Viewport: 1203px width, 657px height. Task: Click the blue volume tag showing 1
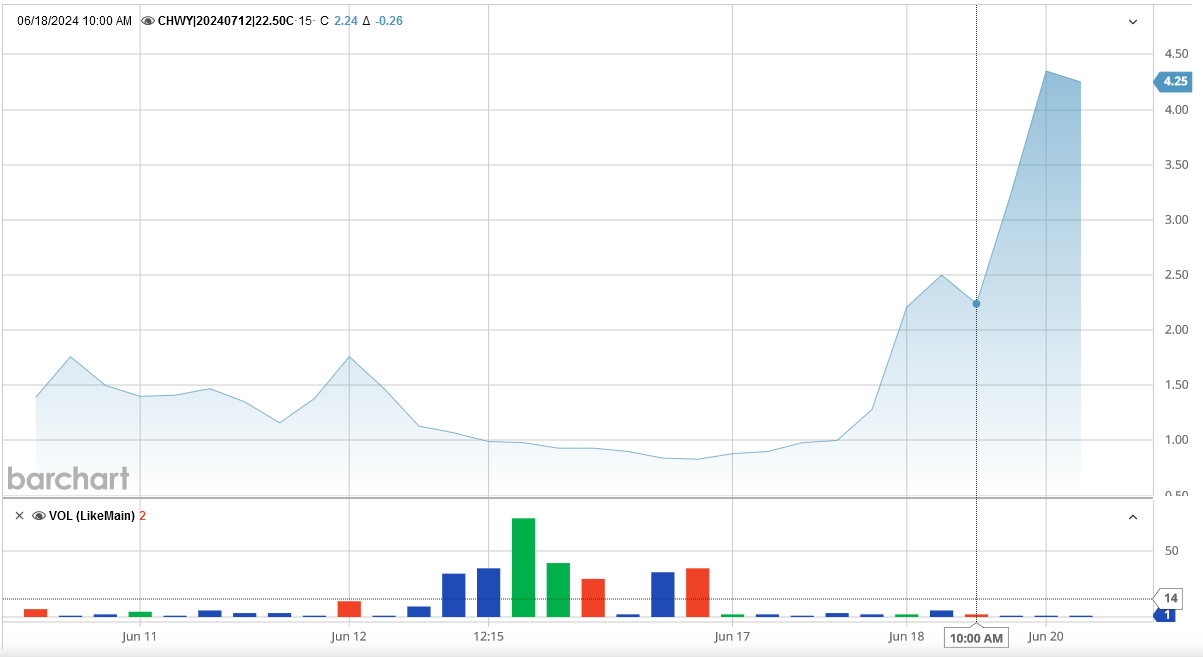(1168, 615)
